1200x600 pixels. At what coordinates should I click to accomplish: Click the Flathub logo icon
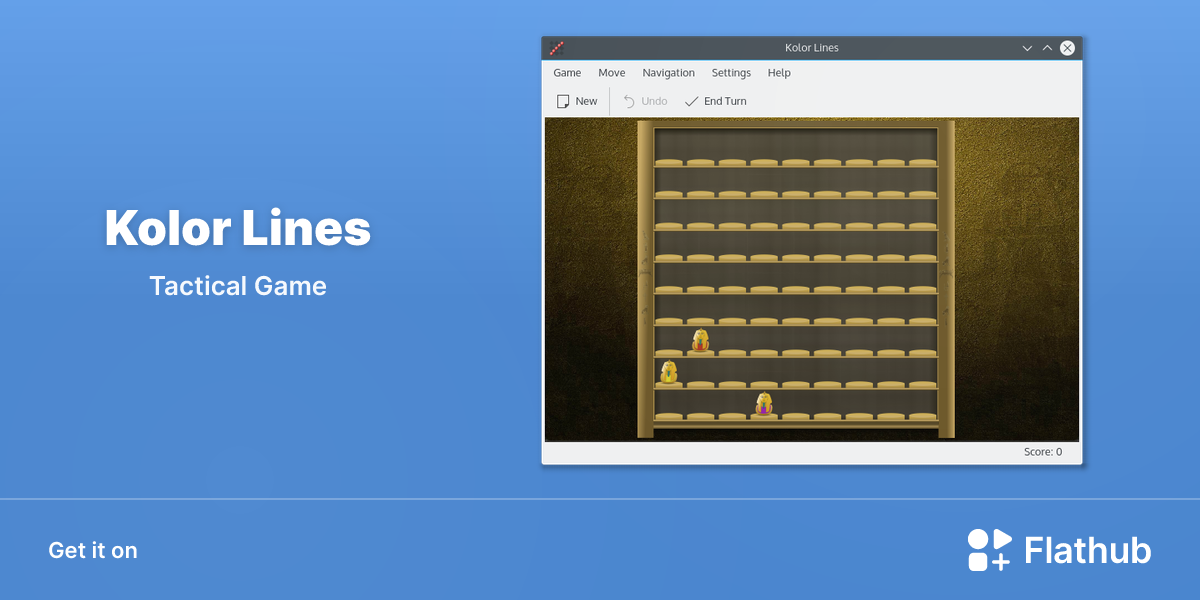click(990, 550)
